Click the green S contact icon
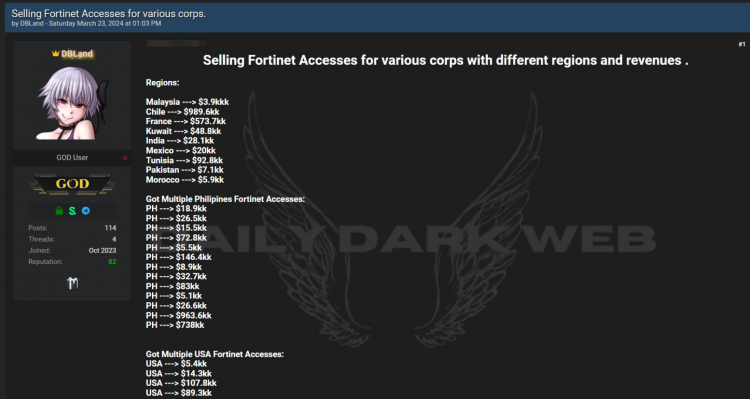Viewport: 750px width, 399px height. pos(72,211)
